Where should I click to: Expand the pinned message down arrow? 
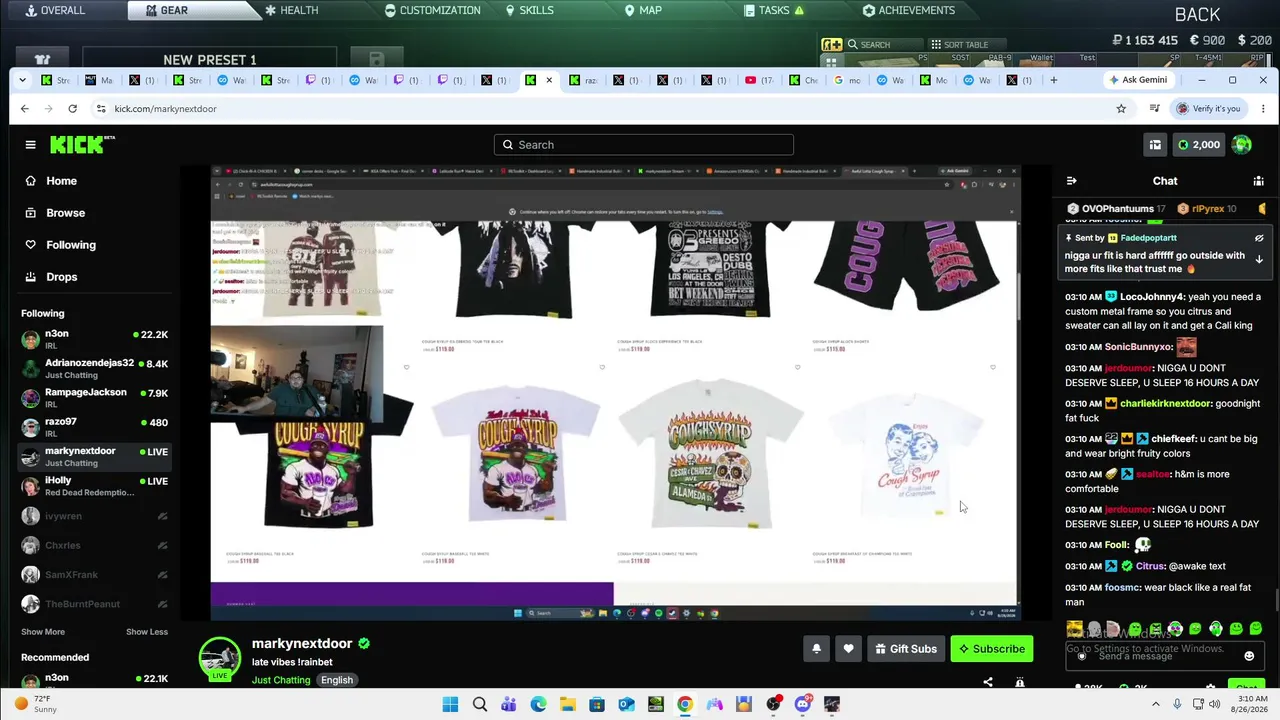pos(1259,259)
